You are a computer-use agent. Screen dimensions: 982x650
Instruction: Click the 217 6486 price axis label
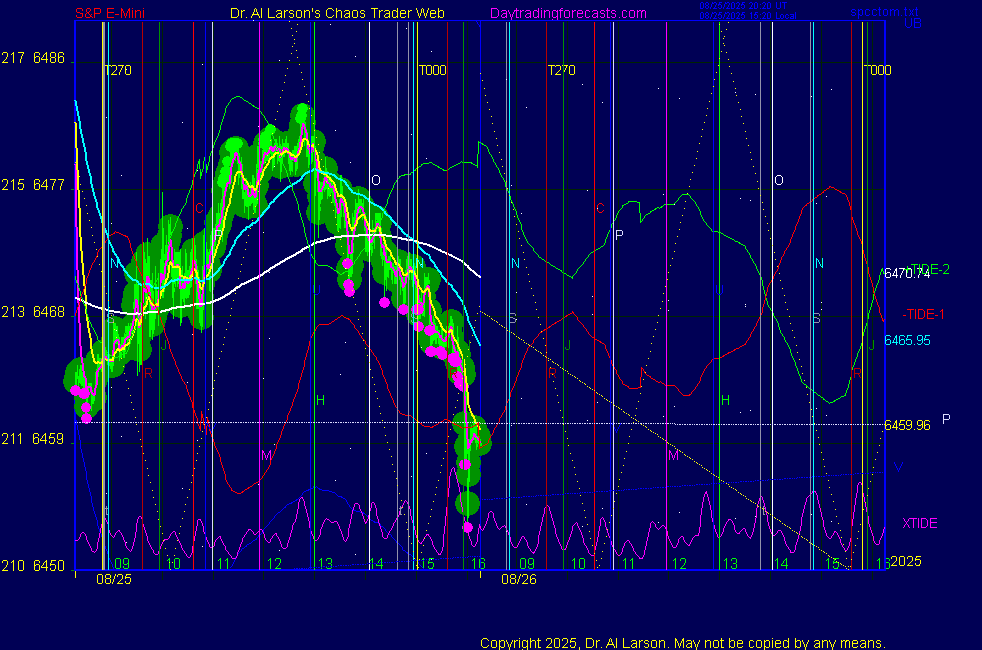point(34,59)
